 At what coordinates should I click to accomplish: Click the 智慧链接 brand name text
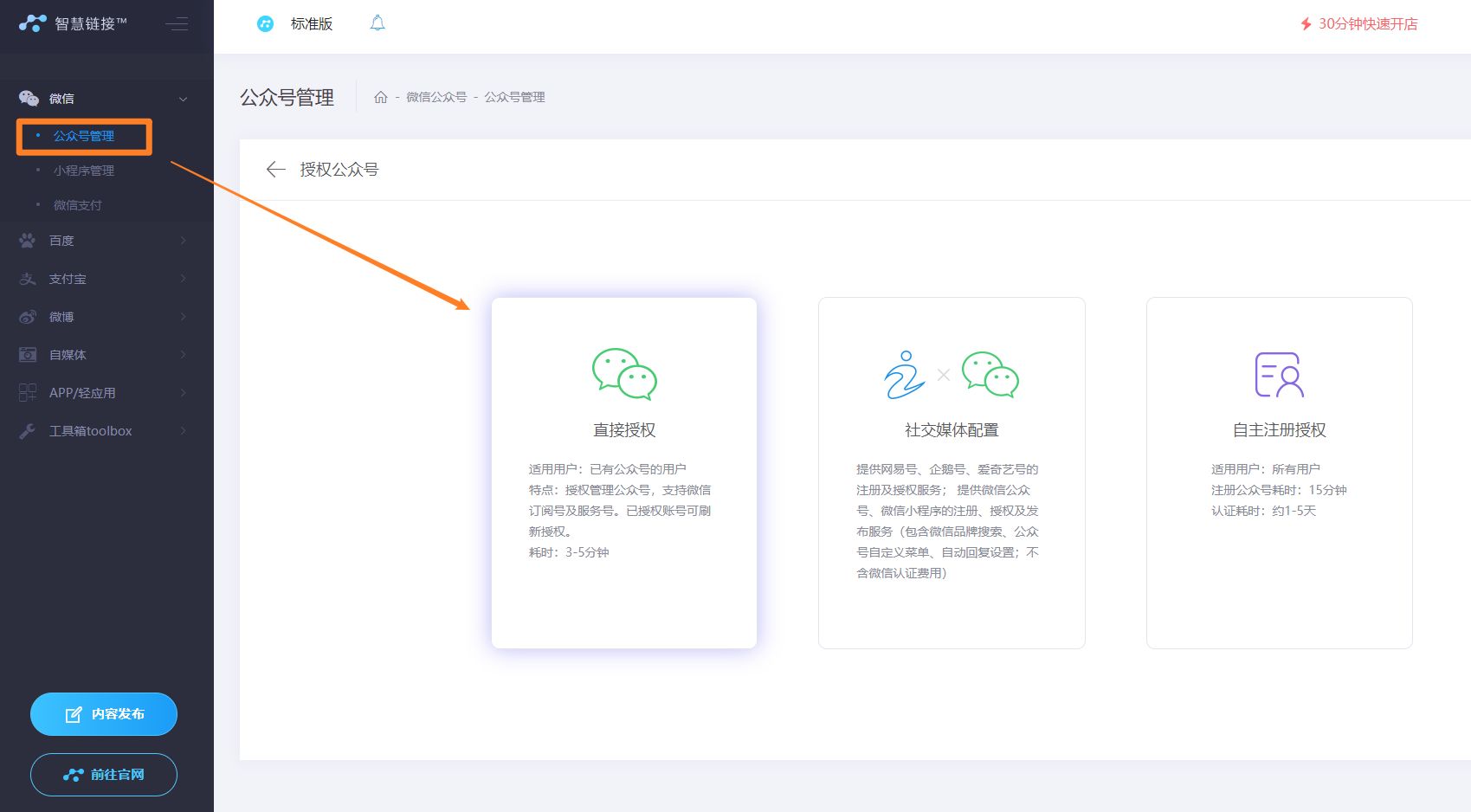(x=91, y=23)
